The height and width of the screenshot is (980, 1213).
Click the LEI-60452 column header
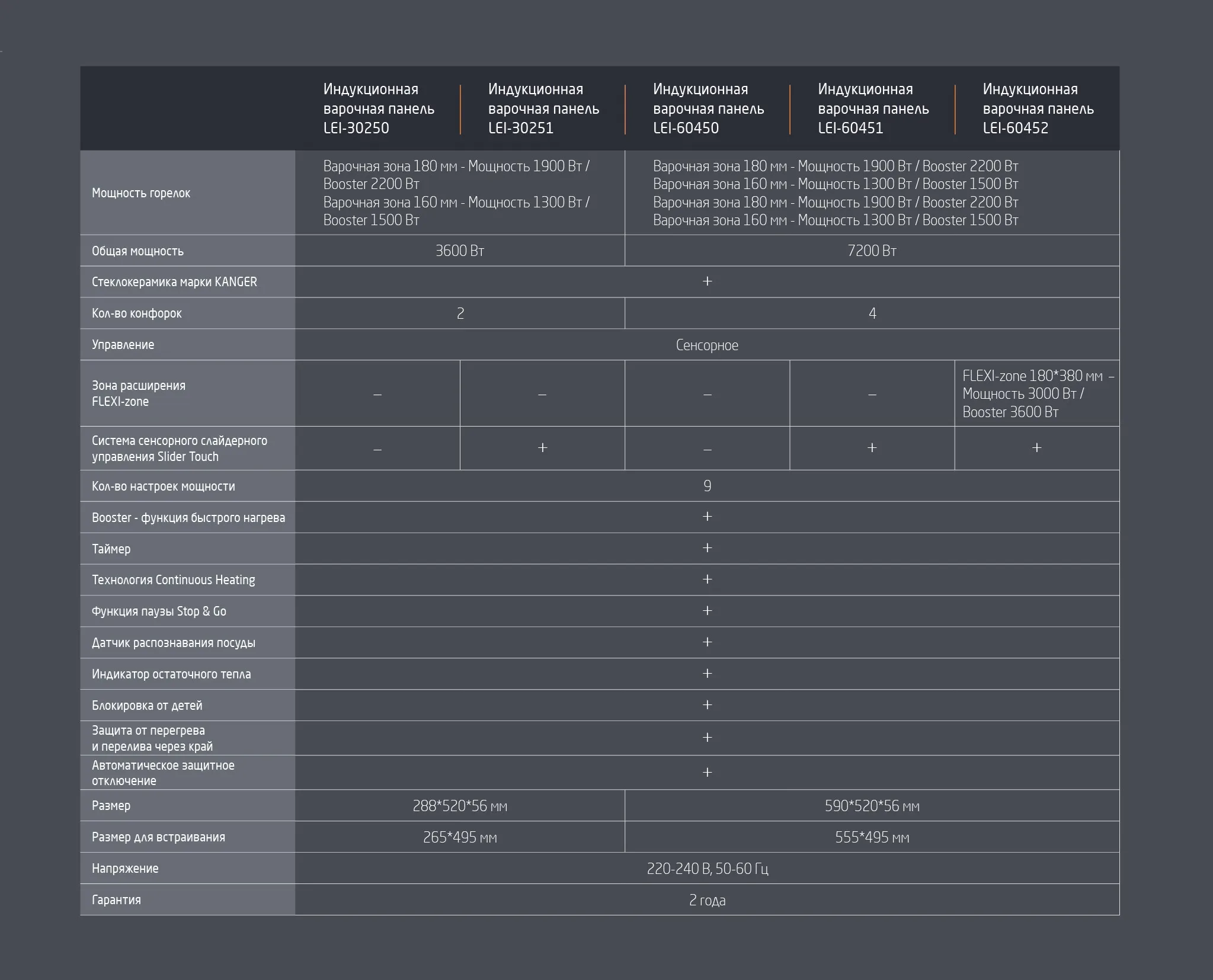pyautogui.click(x=1038, y=109)
